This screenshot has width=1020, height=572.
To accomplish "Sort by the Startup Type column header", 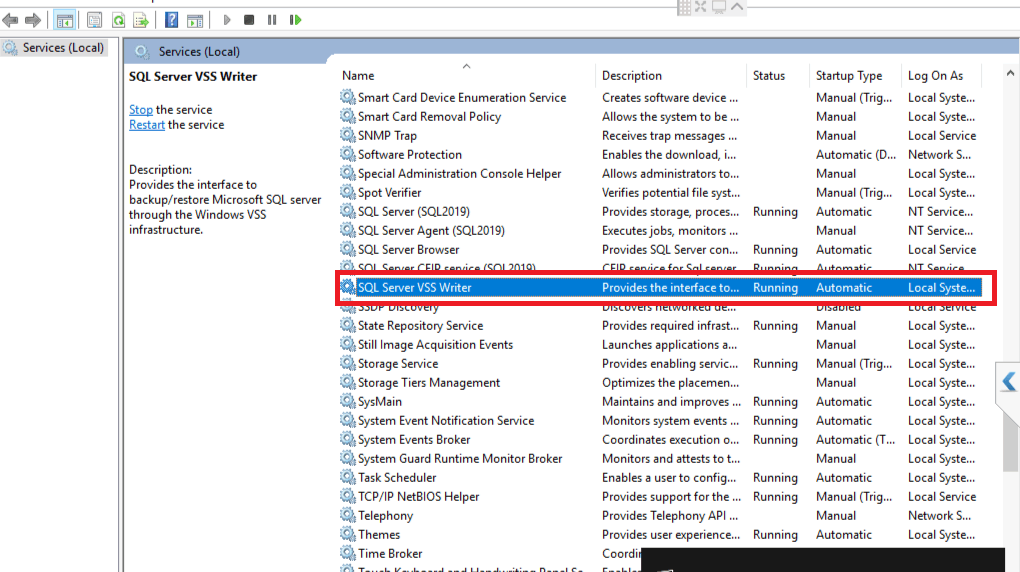I will [x=849, y=75].
